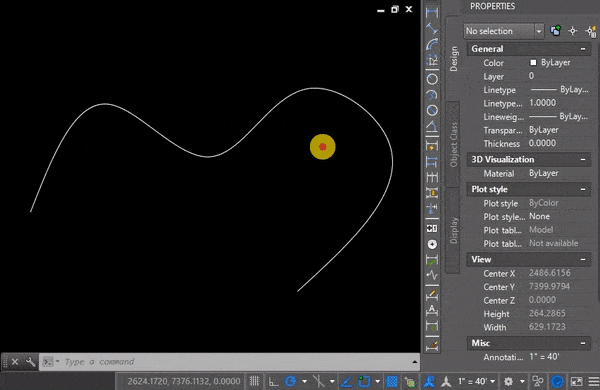Switch to the Object Class tab
The width and height of the screenshot is (600, 390).
coord(454,144)
